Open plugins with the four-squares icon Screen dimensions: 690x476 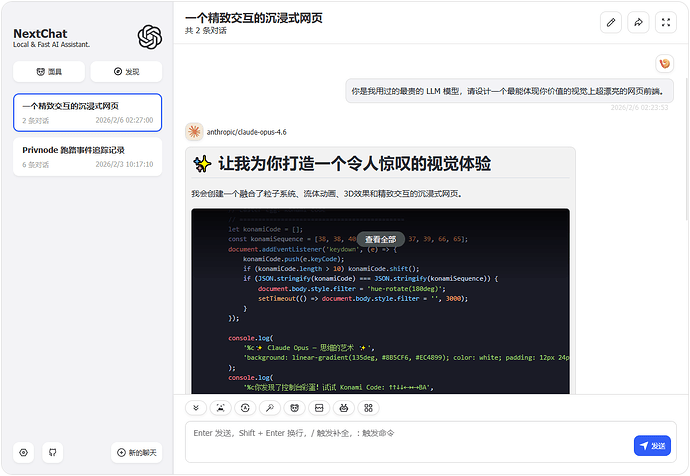368,408
